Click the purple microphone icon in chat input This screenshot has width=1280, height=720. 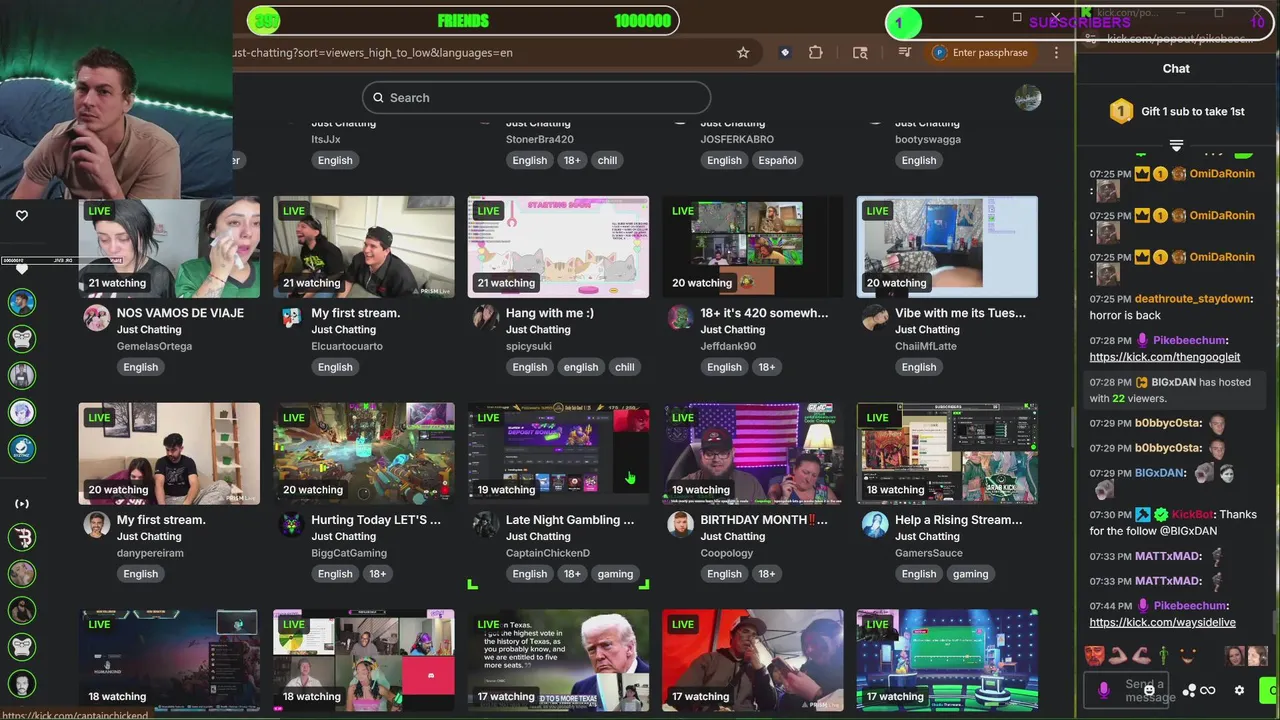click(1104, 690)
